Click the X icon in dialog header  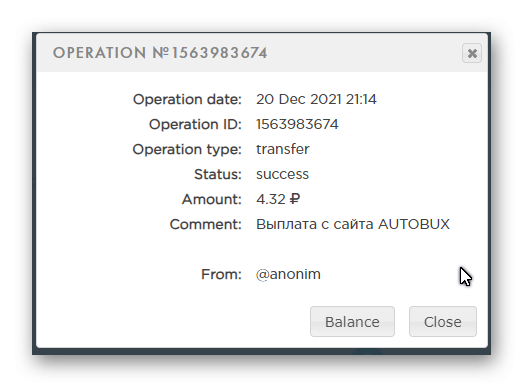point(472,53)
